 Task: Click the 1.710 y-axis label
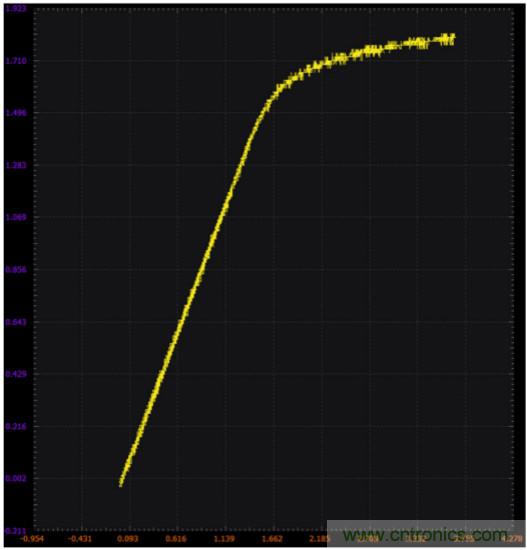(x=16, y=61)
